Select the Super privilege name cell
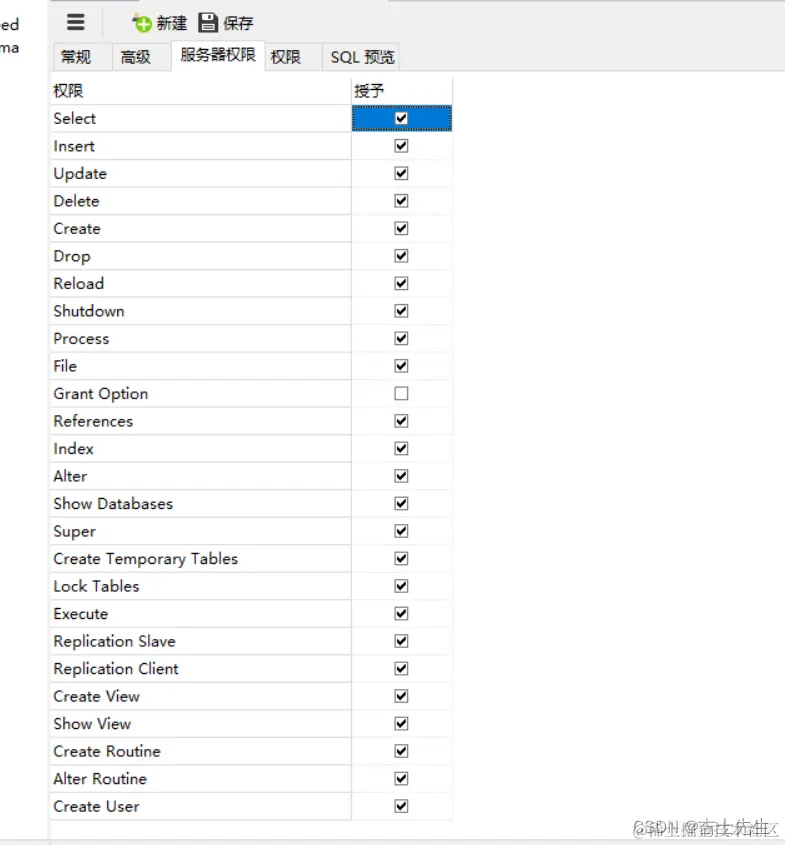Image resolution: width=785 pixels, height=845 pixels. click(200, 531)
